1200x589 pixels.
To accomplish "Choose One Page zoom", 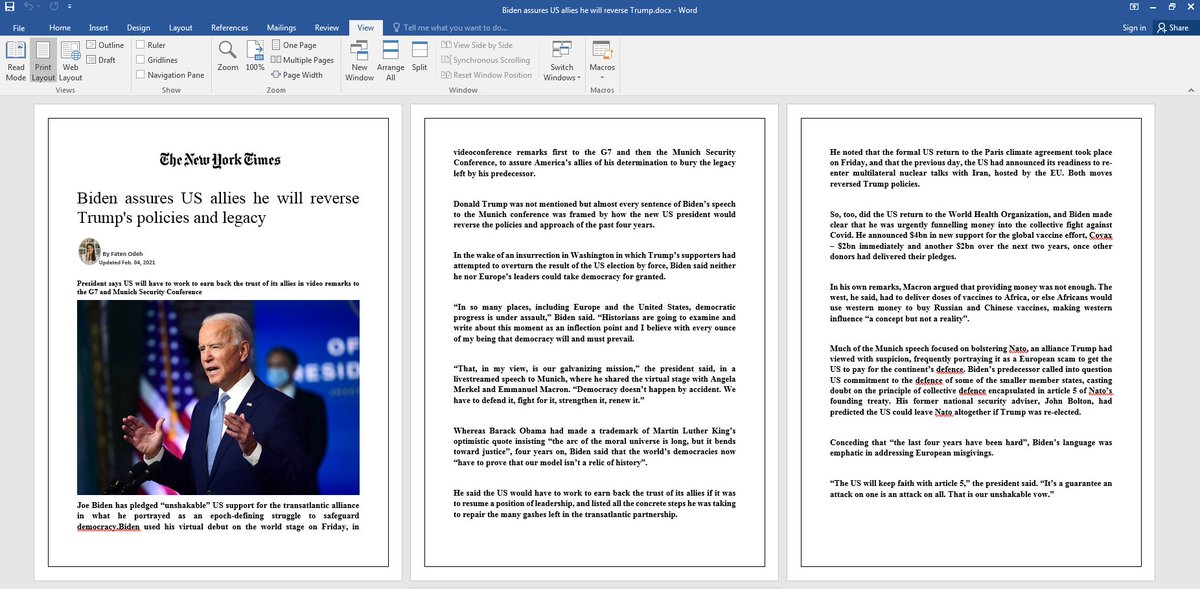I will [293, 45].
